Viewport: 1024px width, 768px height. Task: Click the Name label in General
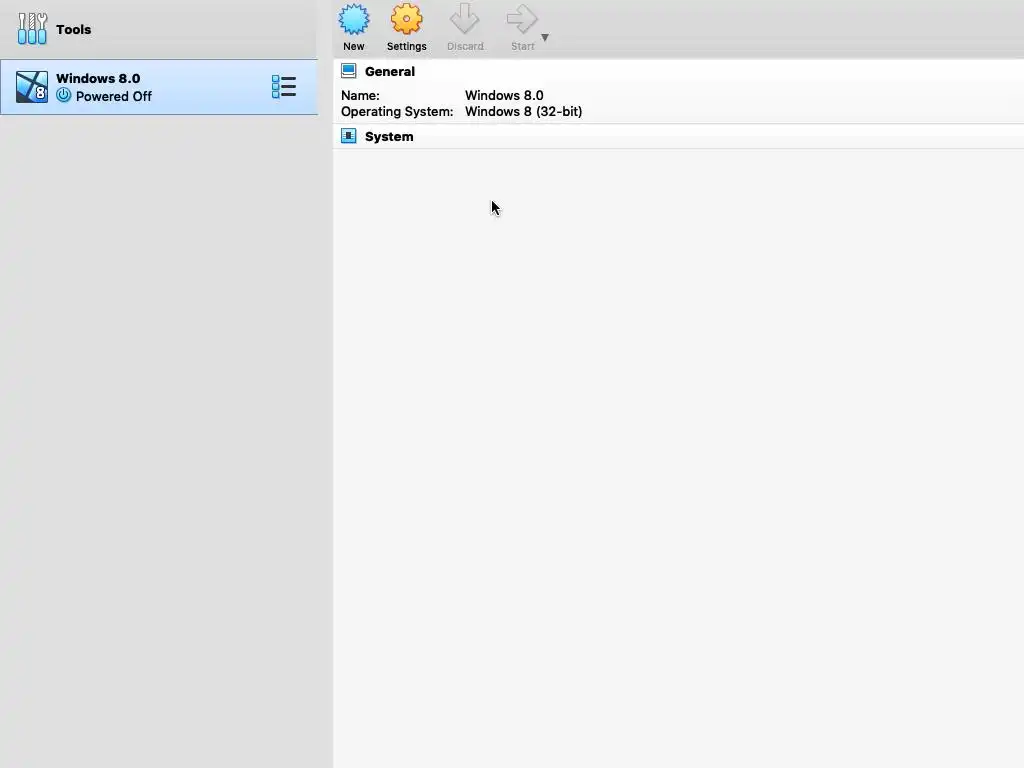360,95
